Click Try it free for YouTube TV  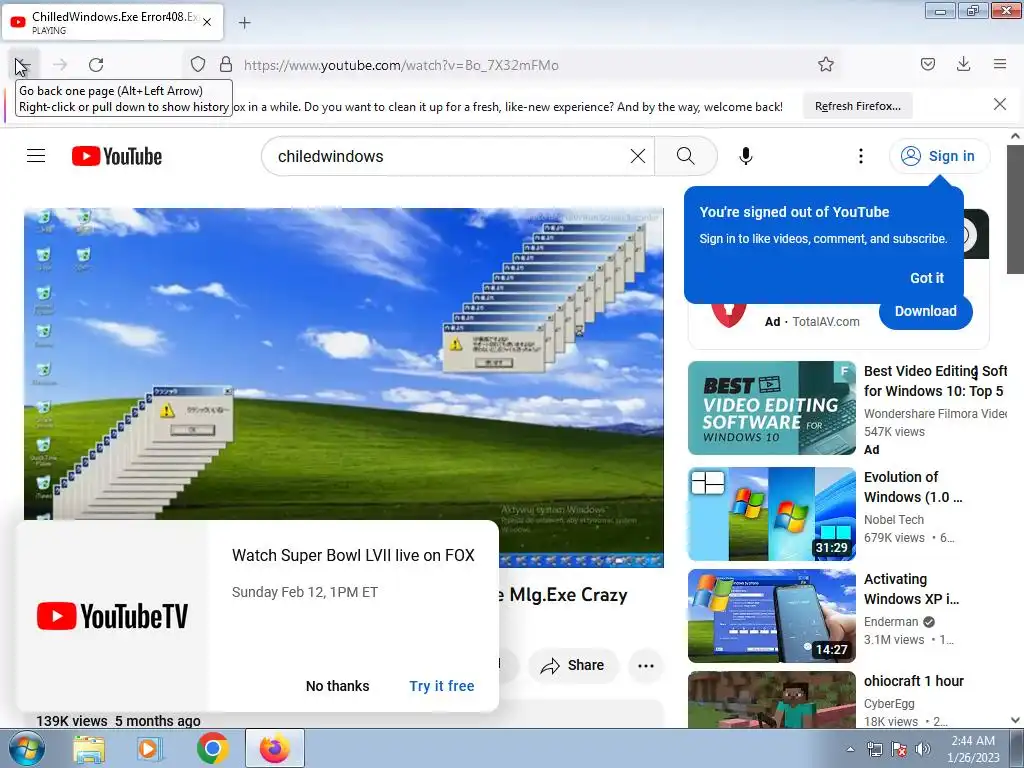tap(441, 686)
